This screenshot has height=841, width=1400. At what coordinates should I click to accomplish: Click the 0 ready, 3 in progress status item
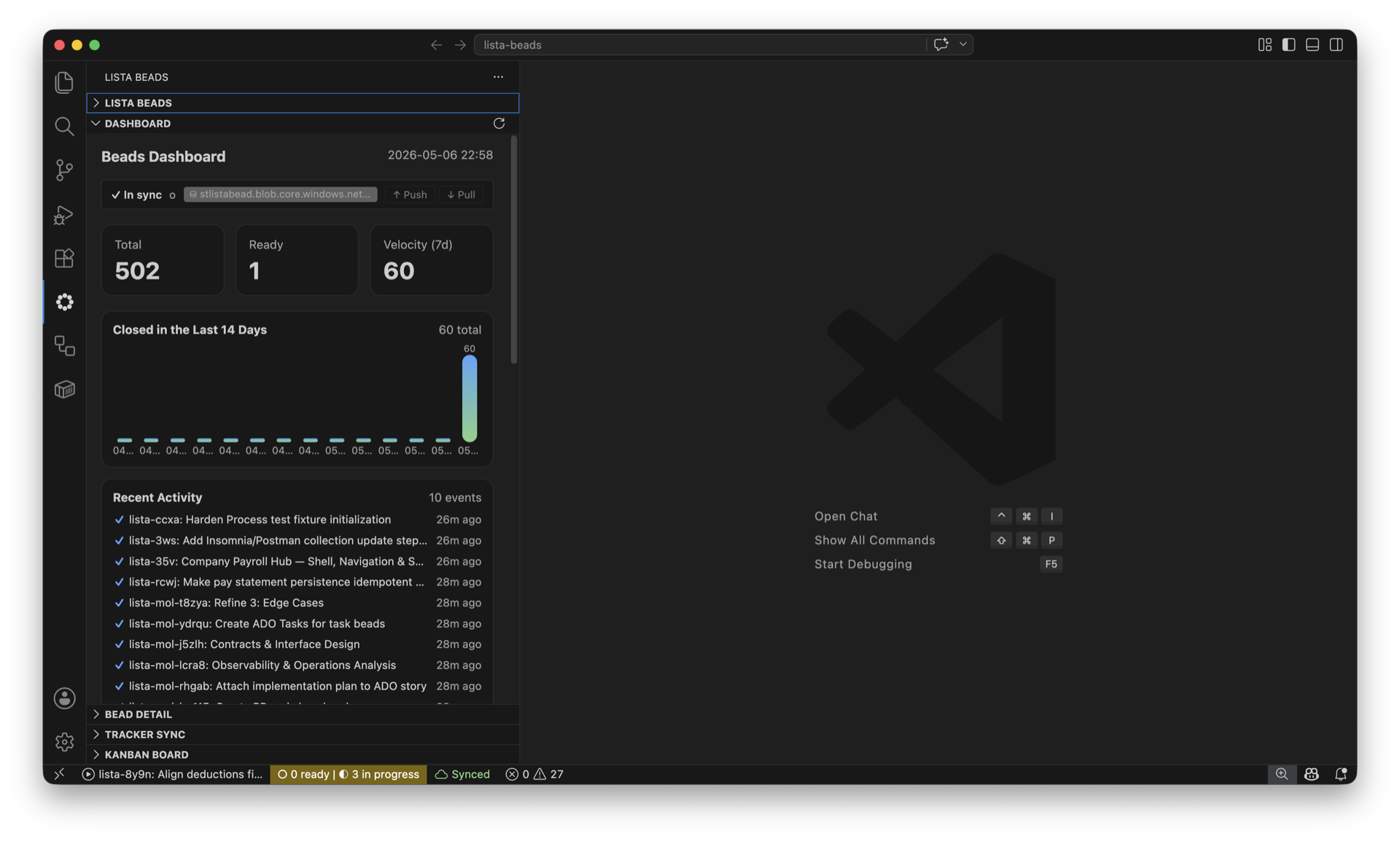[x=348, y=774]
